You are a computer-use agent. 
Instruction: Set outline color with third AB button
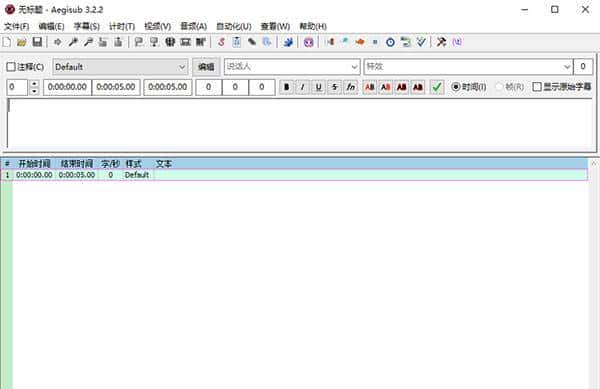(x=401, y=87)
